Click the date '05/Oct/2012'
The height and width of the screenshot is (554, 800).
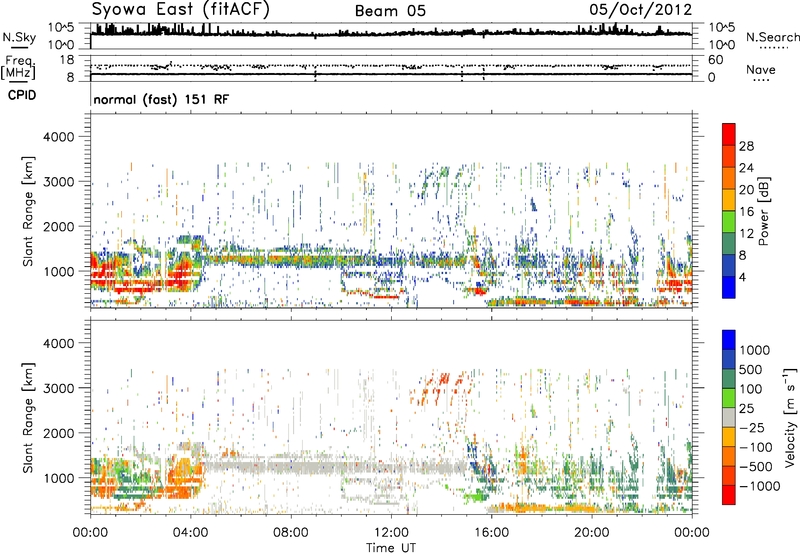coord(641,10)
